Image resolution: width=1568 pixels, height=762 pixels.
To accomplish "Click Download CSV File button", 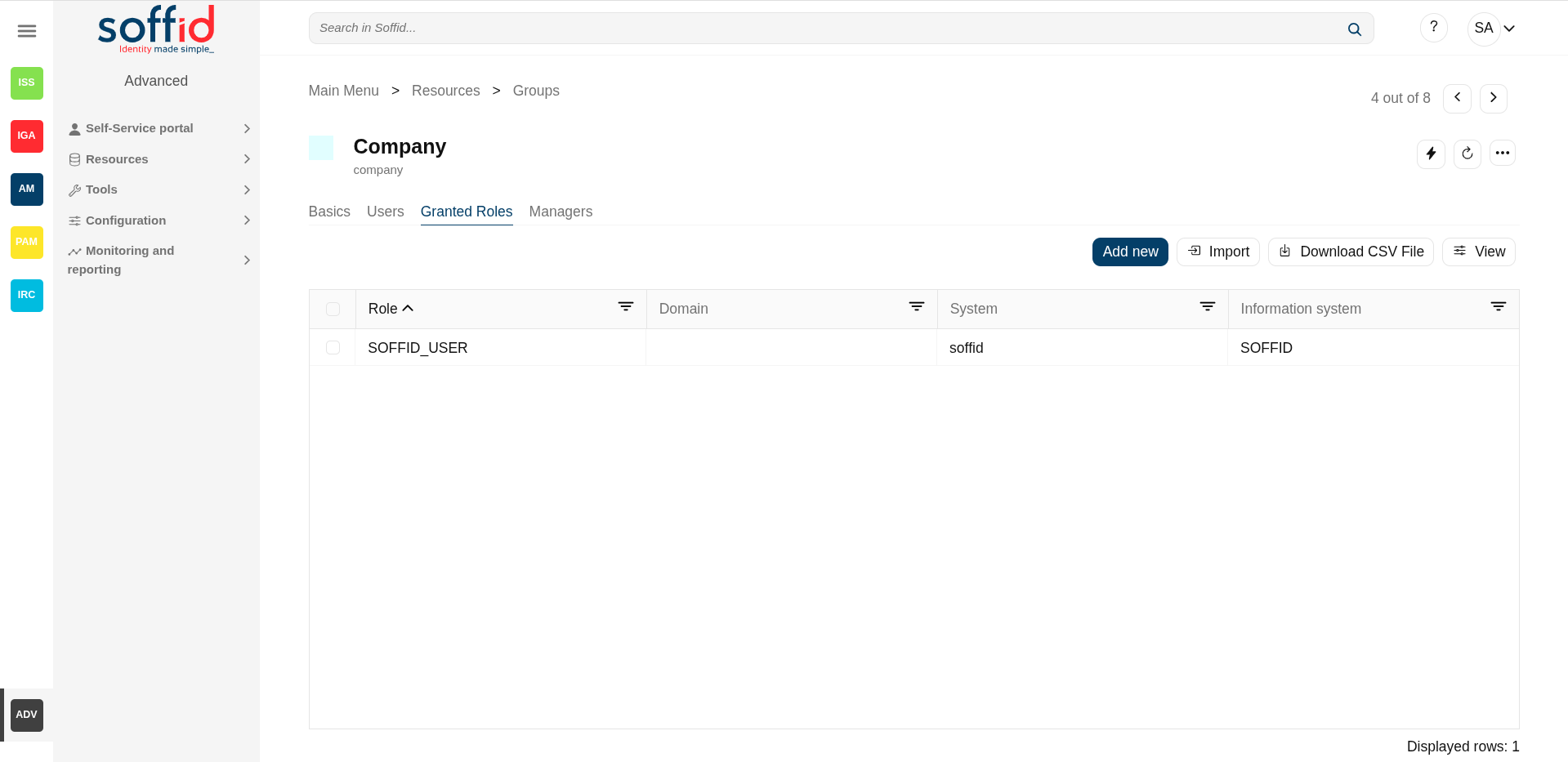I will coord(1351,252).
